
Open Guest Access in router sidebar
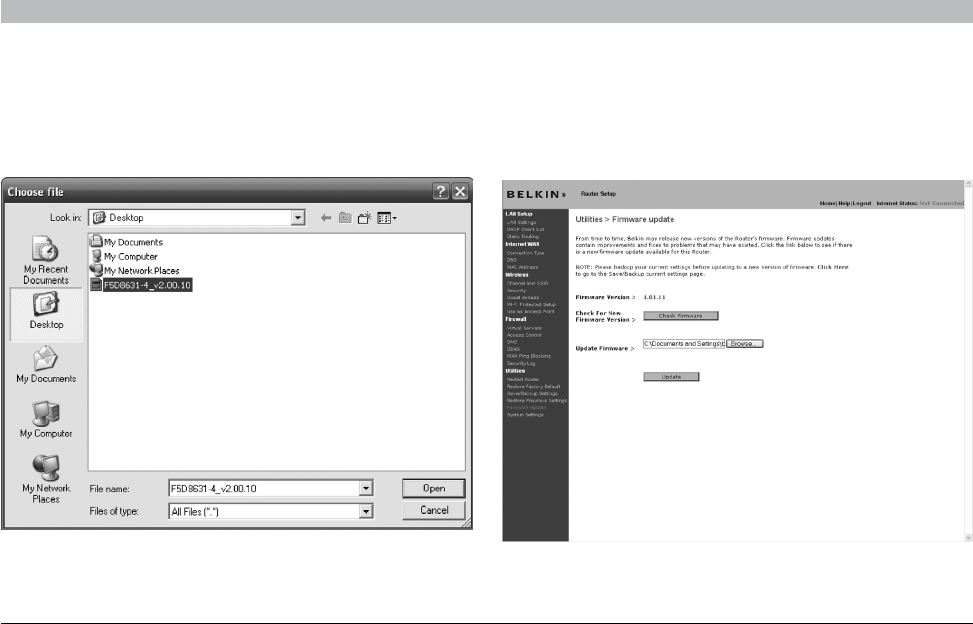click(x=522, y=298)
